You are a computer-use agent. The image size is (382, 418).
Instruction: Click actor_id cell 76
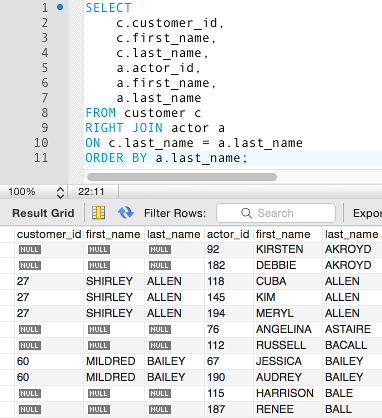point(213,329)
